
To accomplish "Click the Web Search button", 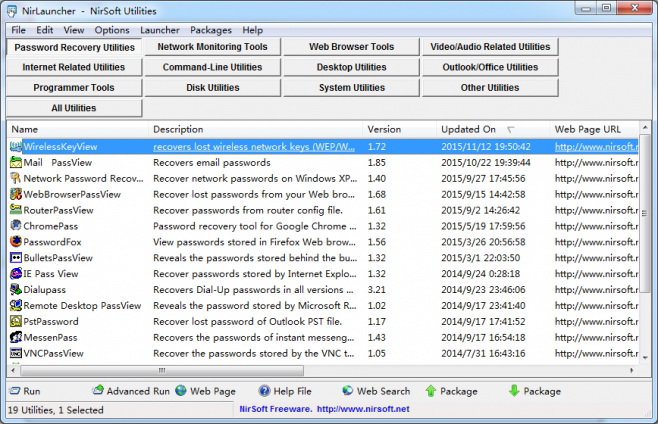I will click(x=376, y=391).
